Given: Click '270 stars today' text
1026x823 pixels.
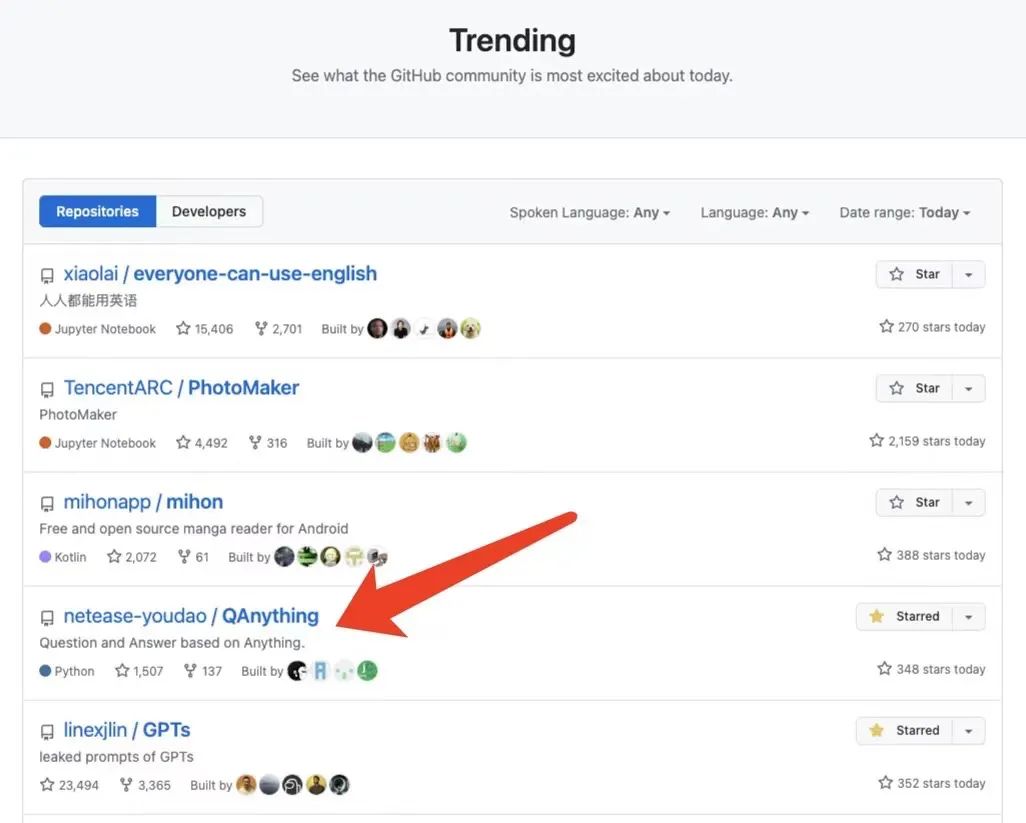Looking at the screenshot, I should click(x=941, y=326).
